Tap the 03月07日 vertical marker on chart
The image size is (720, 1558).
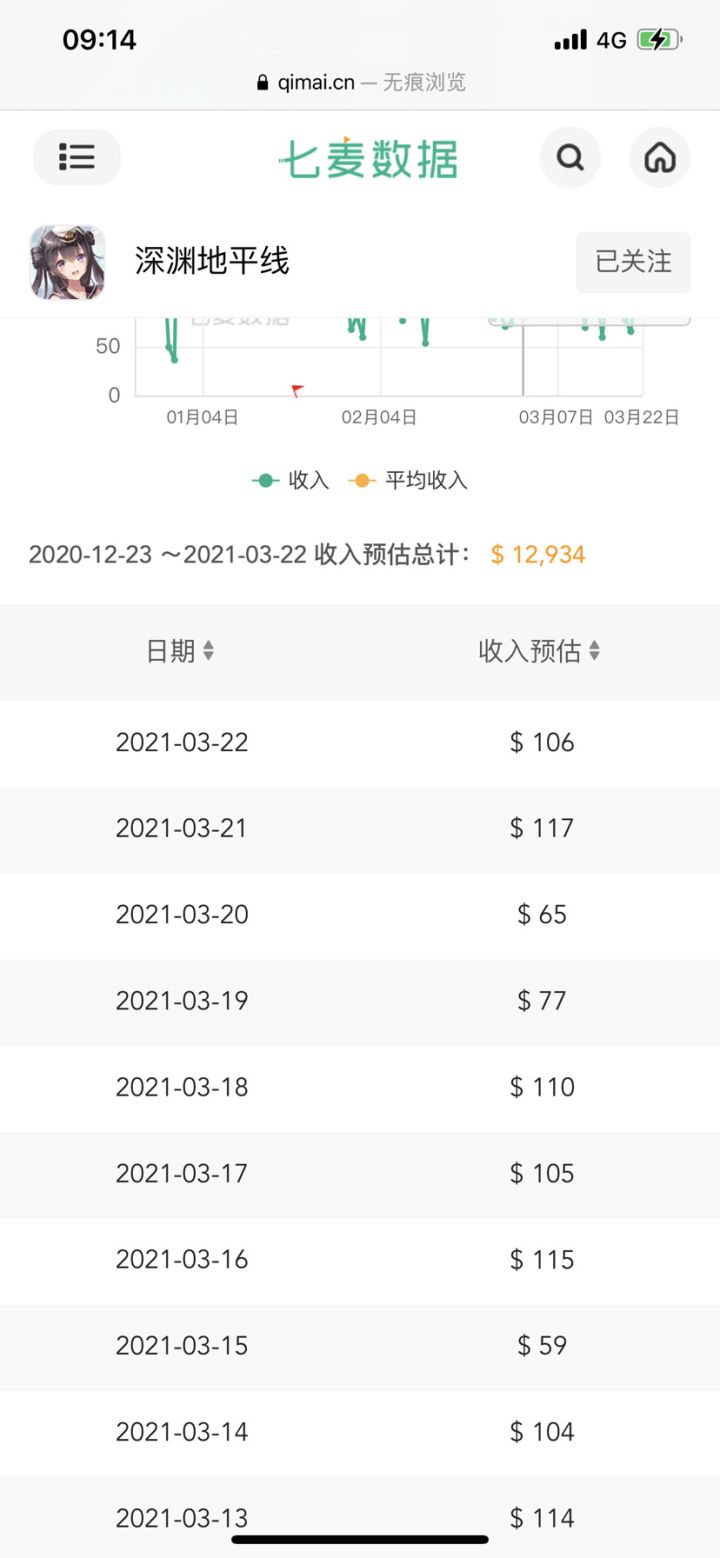pyautogui.click(x=523, y=358)
